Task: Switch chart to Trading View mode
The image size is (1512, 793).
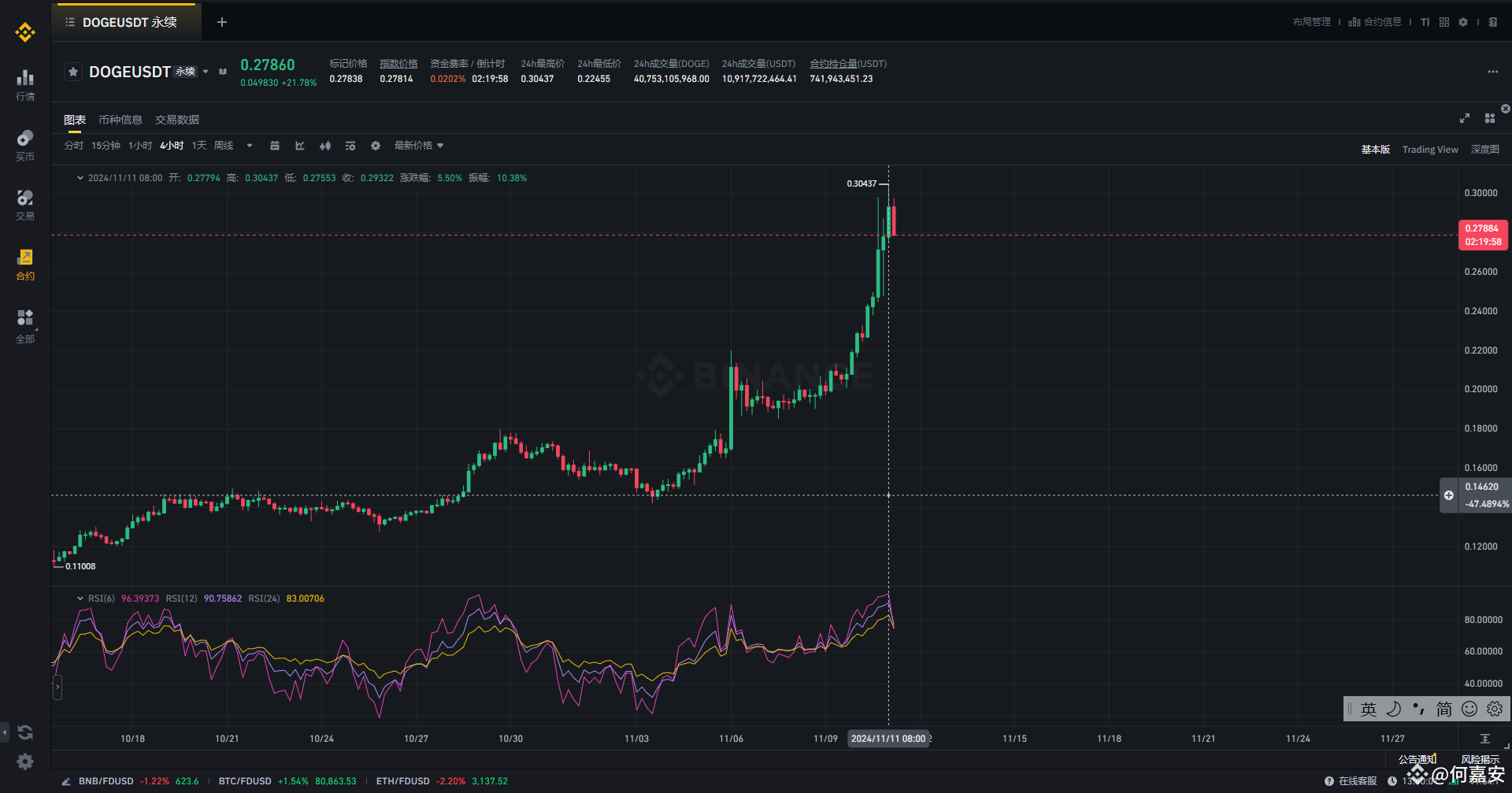Action: pyautogui.click(x=1430, y=150)
